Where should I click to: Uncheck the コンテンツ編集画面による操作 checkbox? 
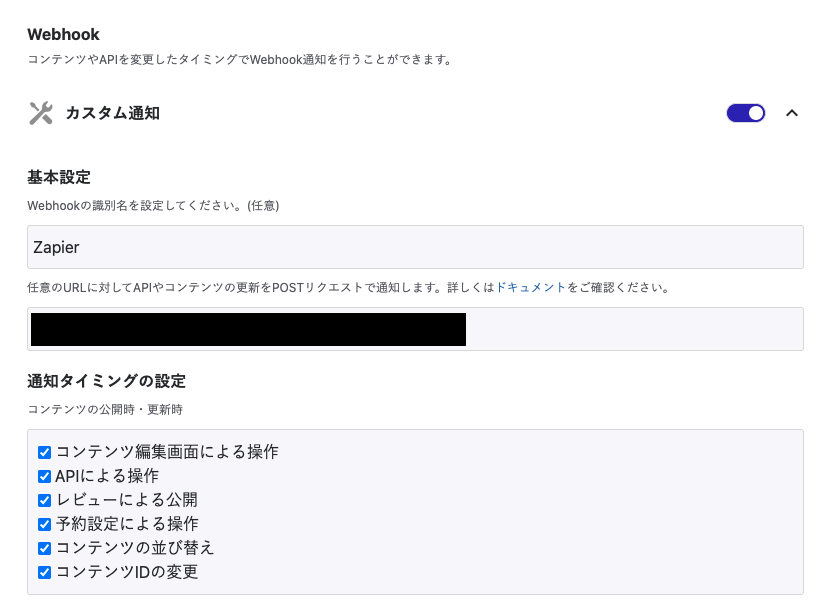point(44,452)
